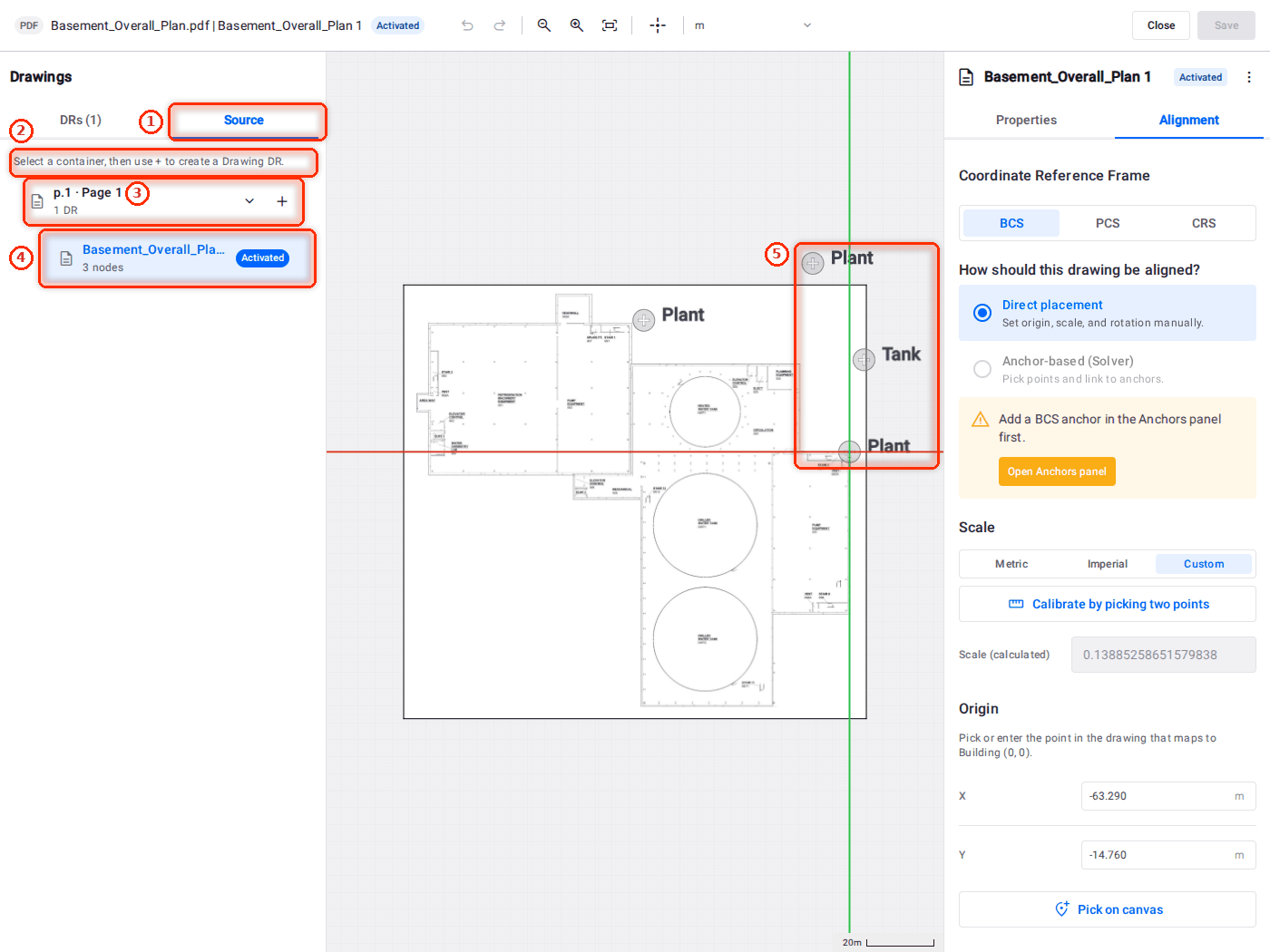Select the PCS reference frame
Screen dimensions: 1270x952
pos(1108,223)
